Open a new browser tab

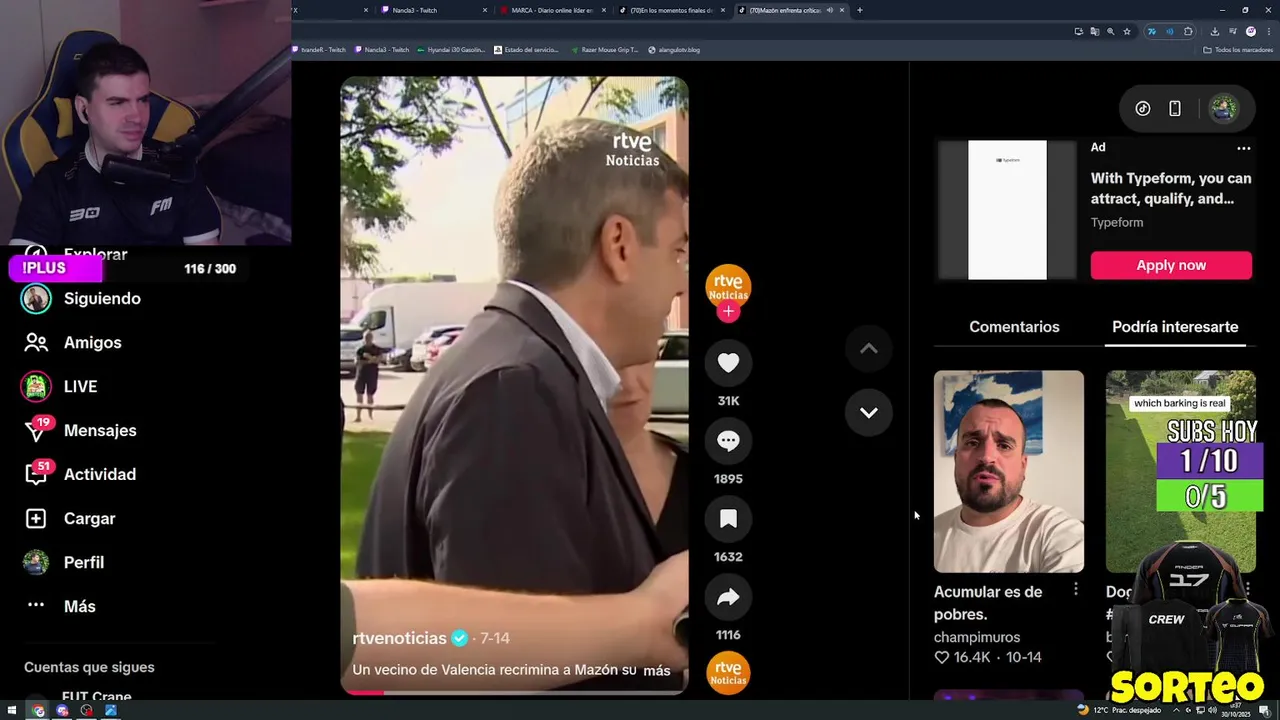click(859, 10)
